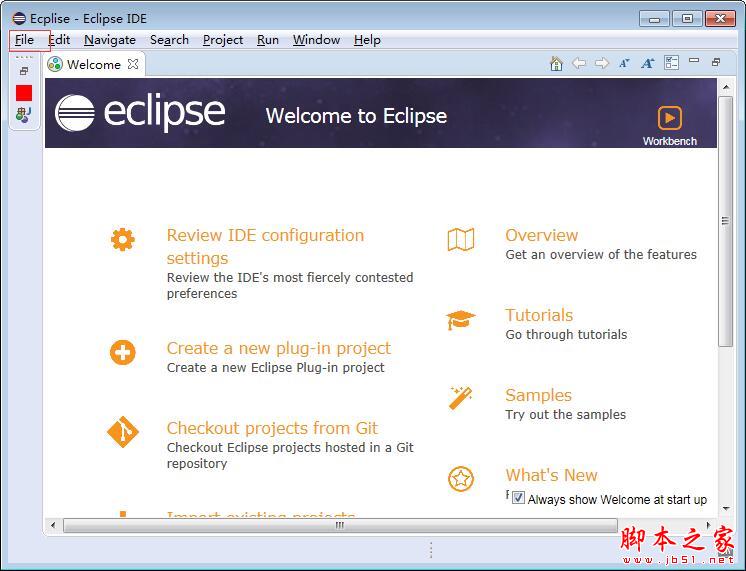Uncheck Always show Welcome at start up
Screen dimensions: 746x571
click(x=519, y=498)
